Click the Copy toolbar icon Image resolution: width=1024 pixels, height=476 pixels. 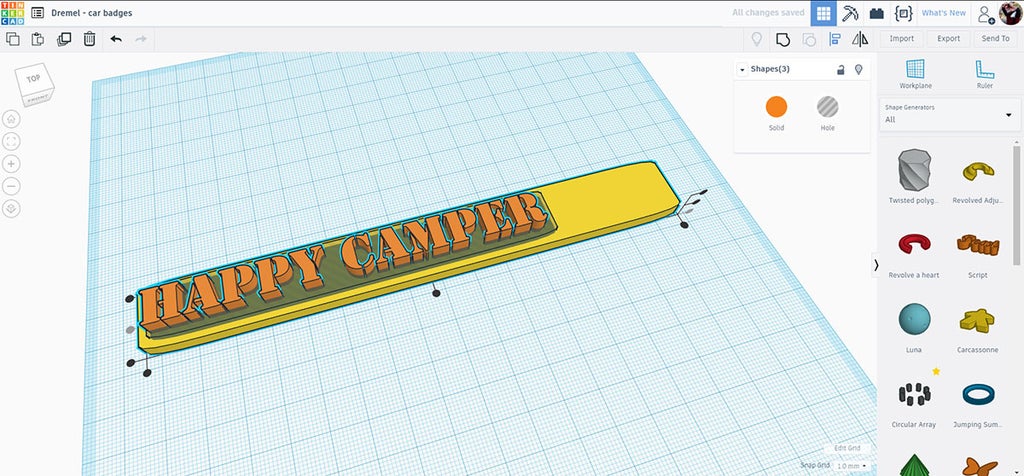[x=12, y=39]
